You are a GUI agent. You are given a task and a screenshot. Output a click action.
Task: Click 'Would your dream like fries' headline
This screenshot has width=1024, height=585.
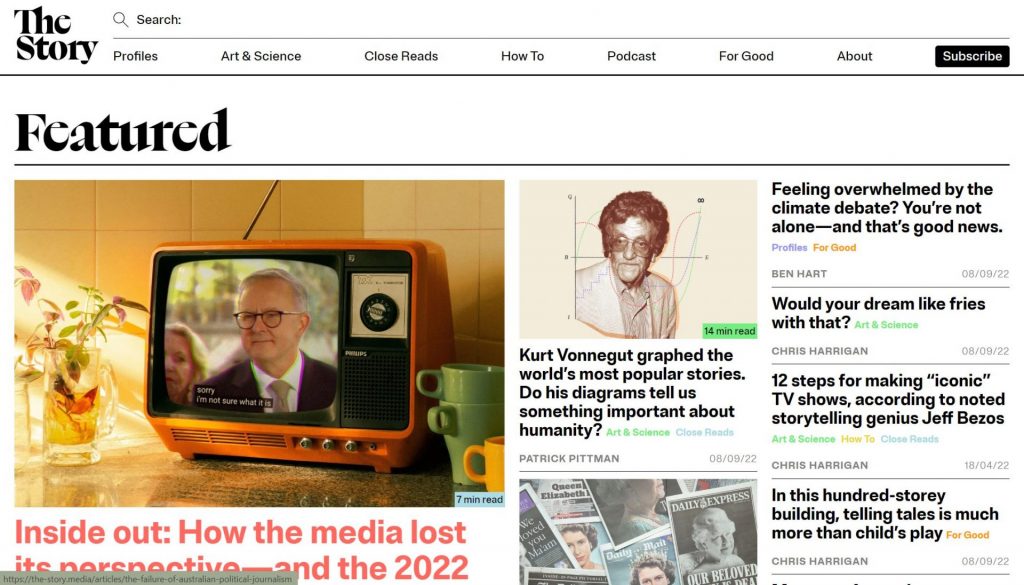coord(878,313)
